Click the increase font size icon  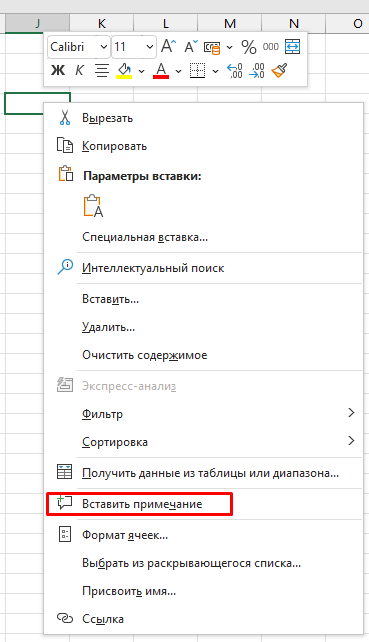[x=168, y=46]
